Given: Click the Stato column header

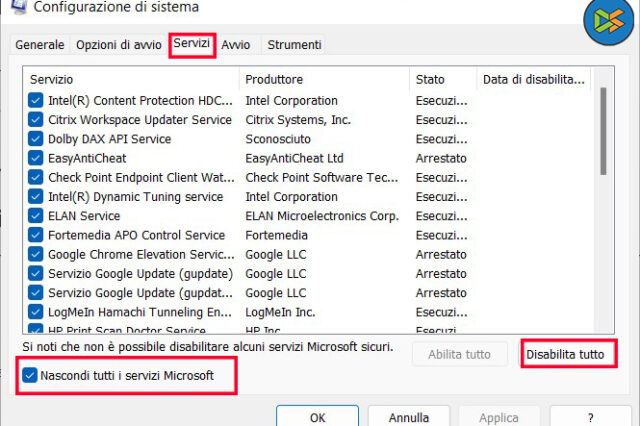Looking at the screenshot, I should tap(442, 78).
